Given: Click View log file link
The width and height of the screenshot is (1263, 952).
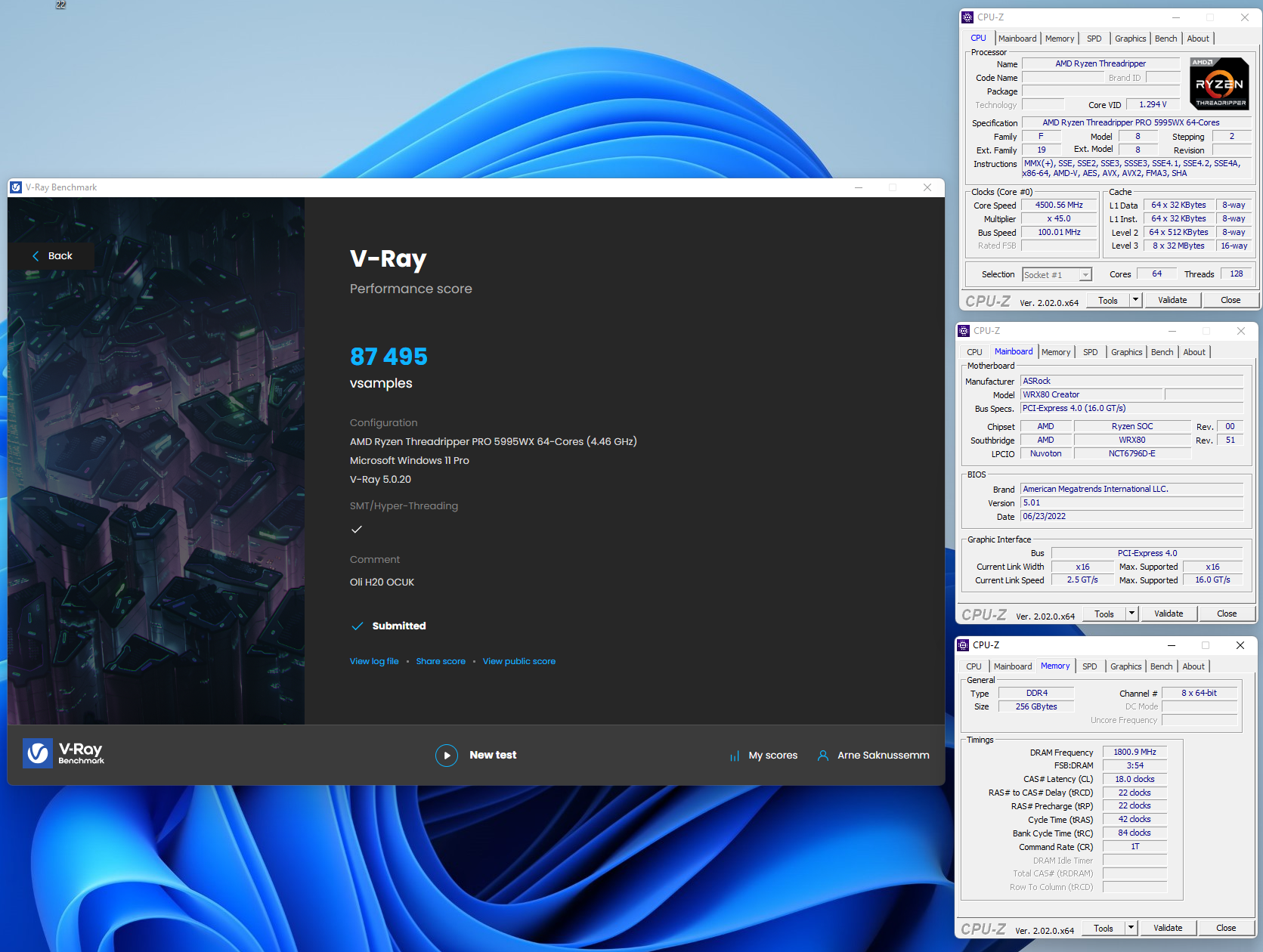Looking at the screenshot, I should tap(374, 662).
